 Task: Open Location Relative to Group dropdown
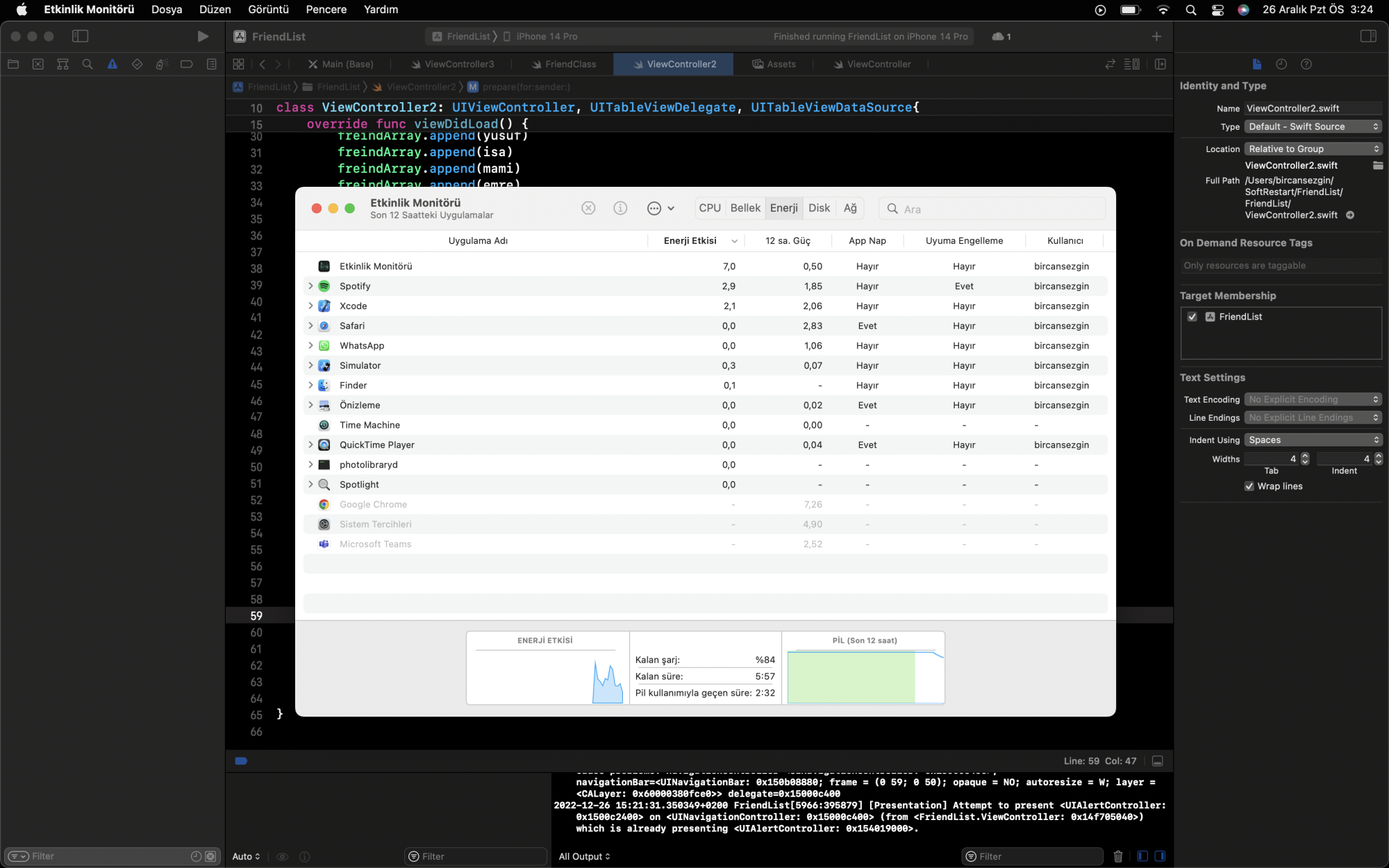1313,149
